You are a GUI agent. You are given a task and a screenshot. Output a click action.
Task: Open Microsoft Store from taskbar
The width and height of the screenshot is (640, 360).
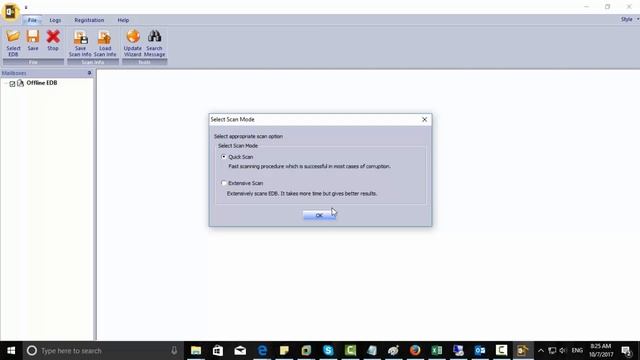tap(218, 350)
